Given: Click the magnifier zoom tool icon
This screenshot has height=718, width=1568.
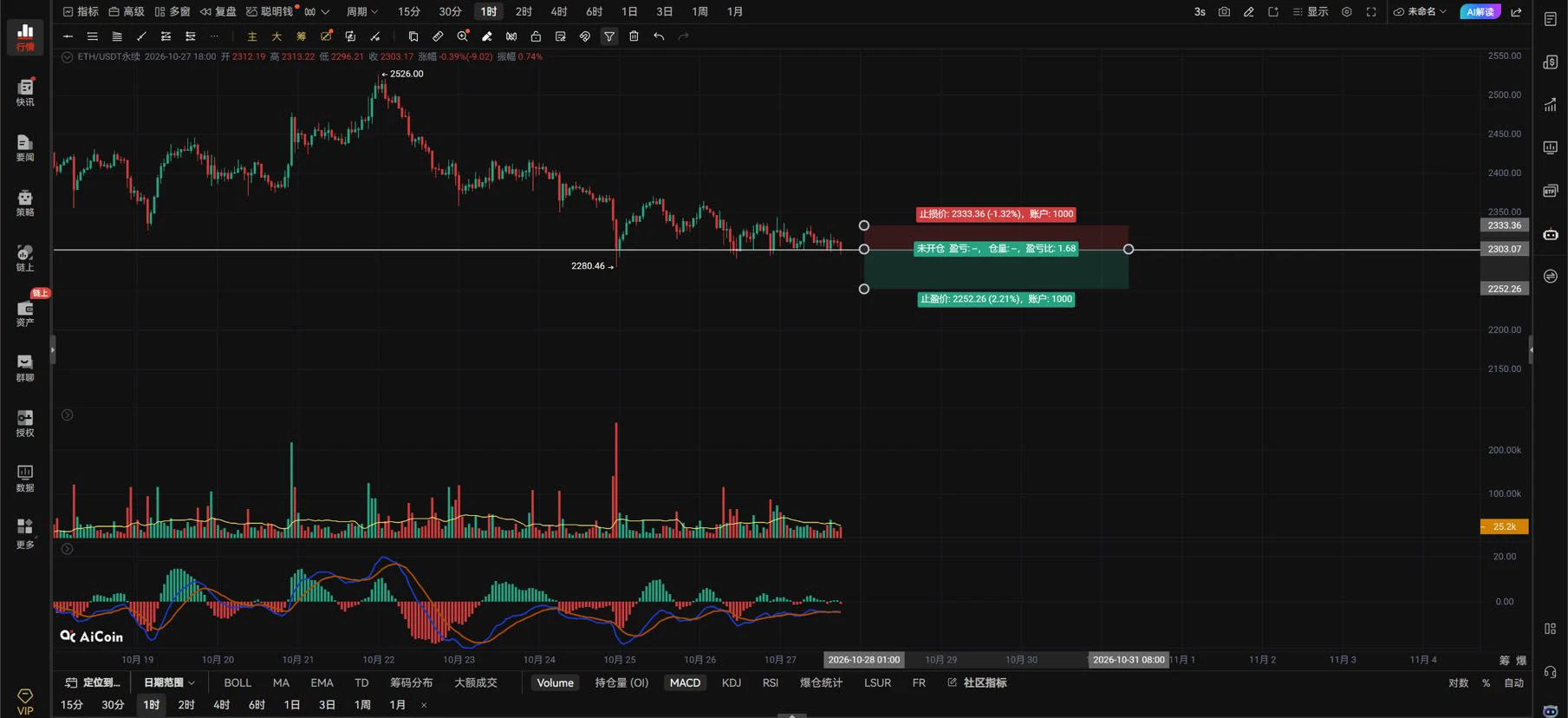Looking at the screenshot, I should pyautogui.click(x=463, y=36).
